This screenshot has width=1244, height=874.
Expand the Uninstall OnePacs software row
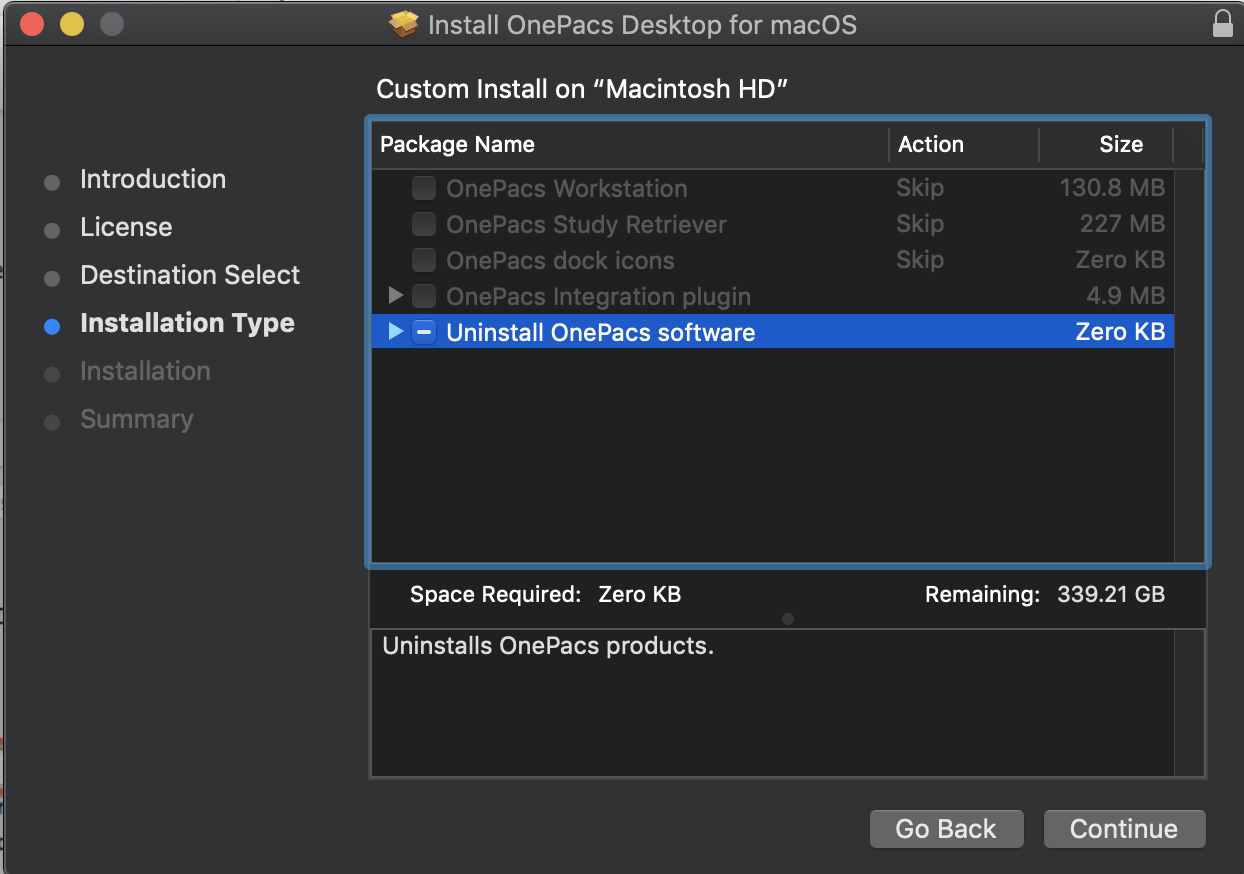395,332
